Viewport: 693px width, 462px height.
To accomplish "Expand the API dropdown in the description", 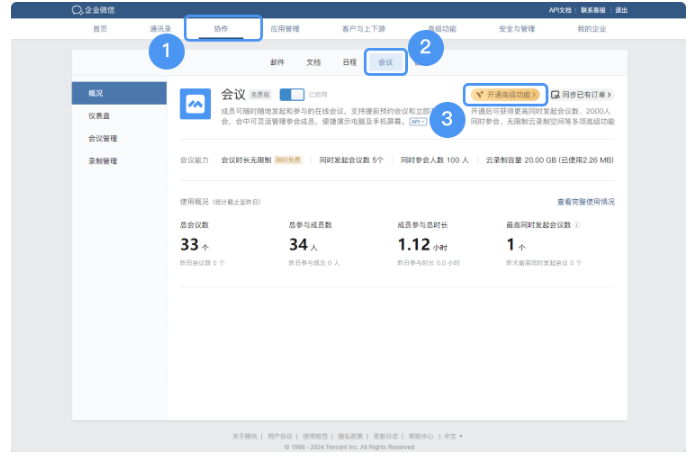I will click(418, 122).
